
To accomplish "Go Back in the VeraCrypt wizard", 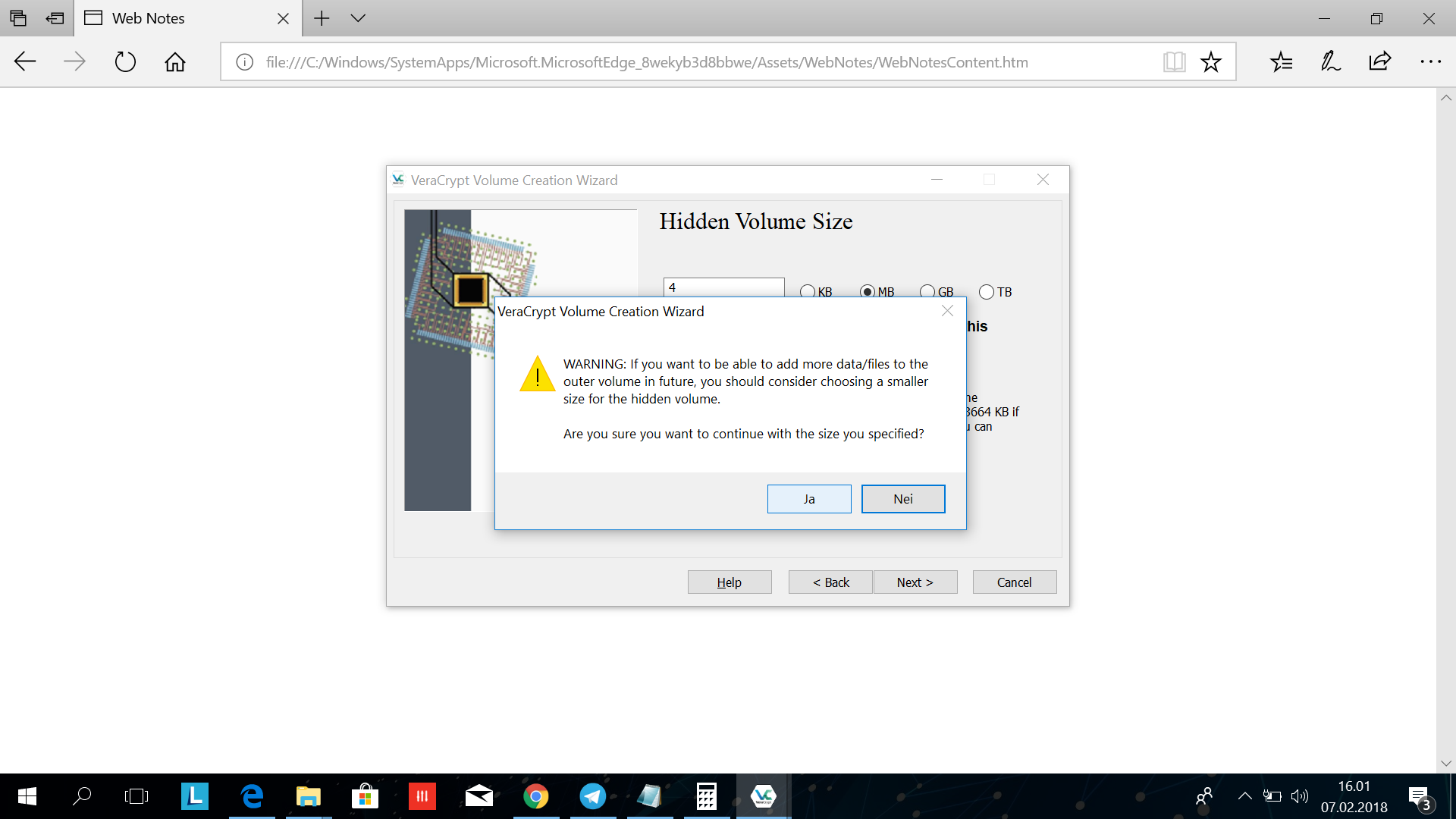I will (x=830, y=582).
